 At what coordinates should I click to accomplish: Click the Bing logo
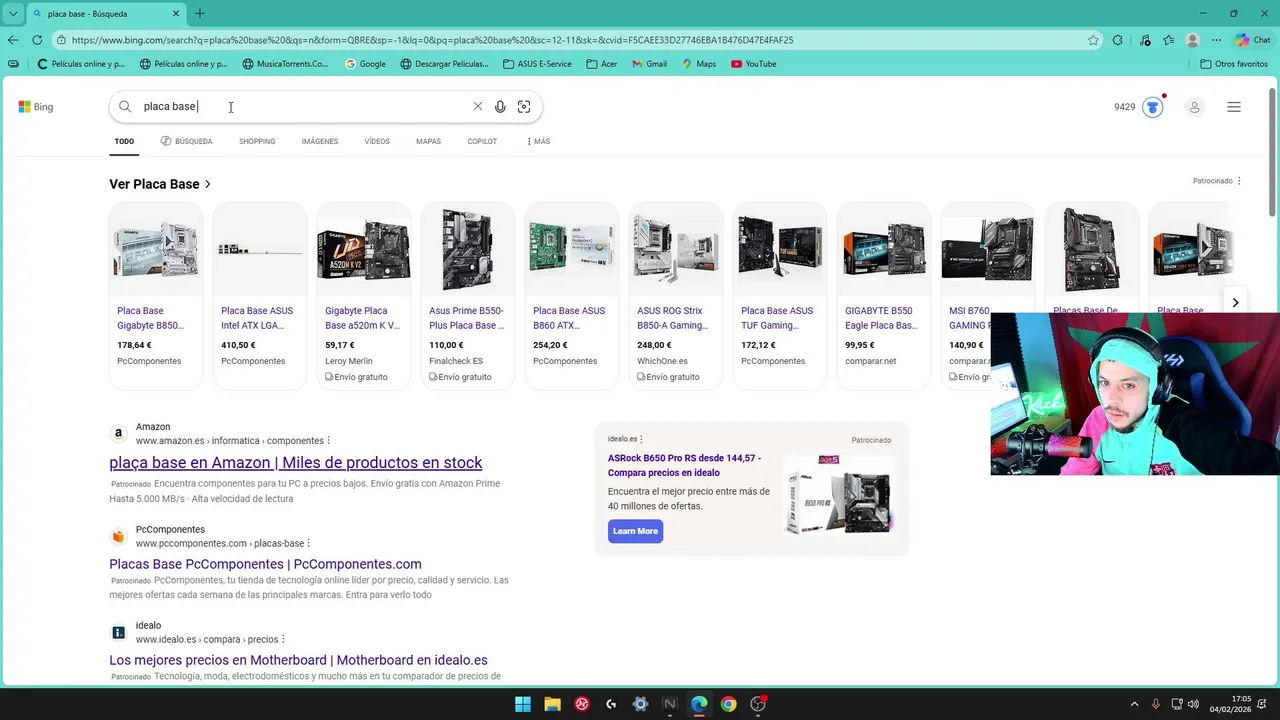pos(35,107)
